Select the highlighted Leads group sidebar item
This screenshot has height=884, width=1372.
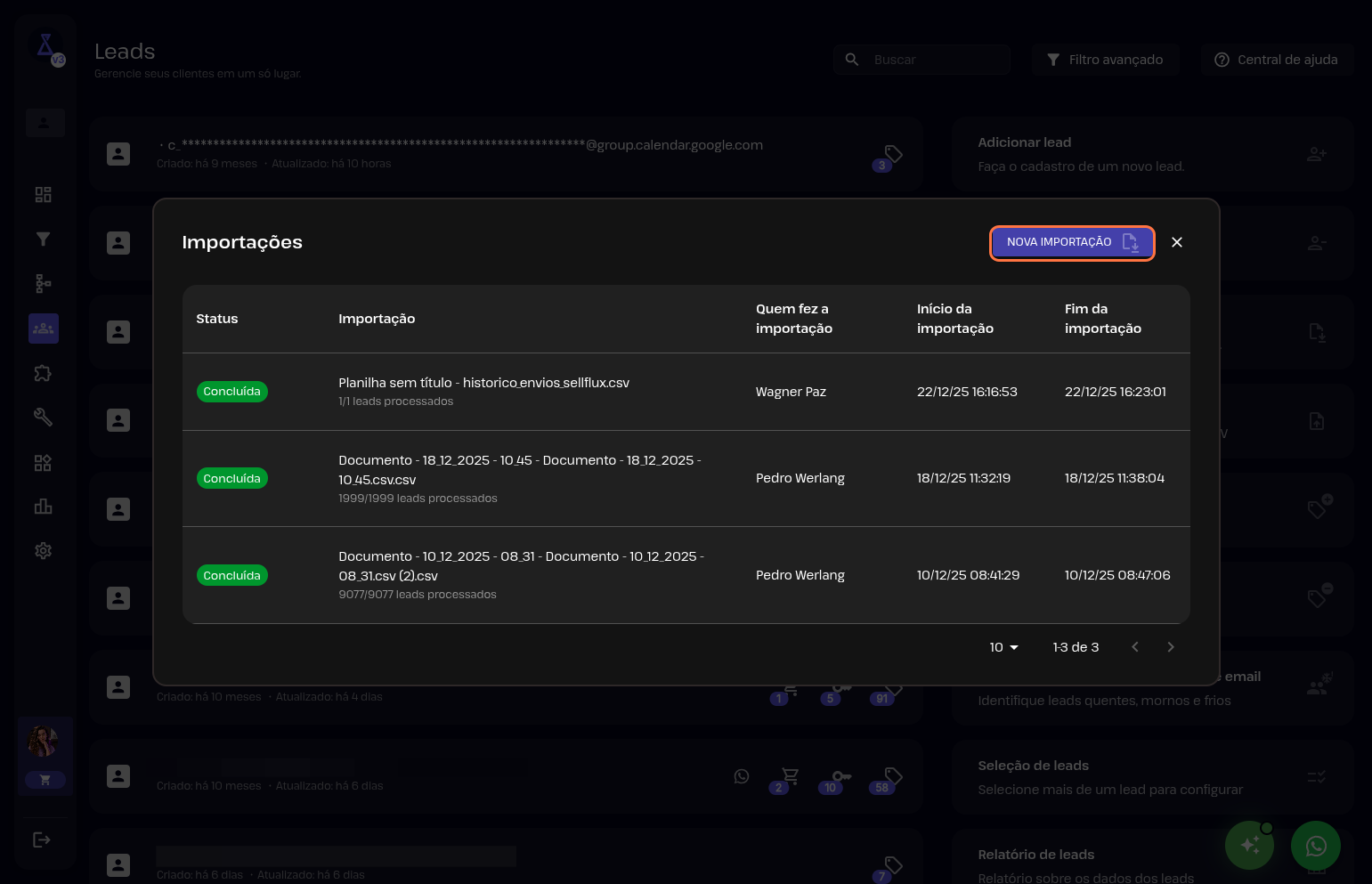[43, 328]
